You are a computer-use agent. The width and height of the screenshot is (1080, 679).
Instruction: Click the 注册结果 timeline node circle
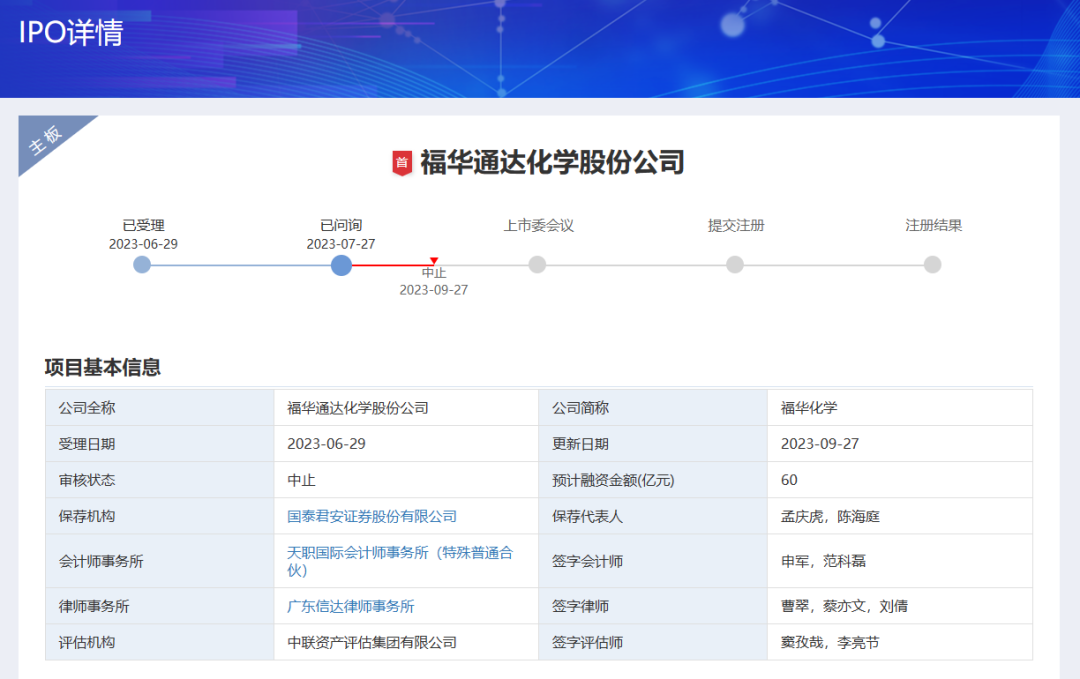(933, 264)
